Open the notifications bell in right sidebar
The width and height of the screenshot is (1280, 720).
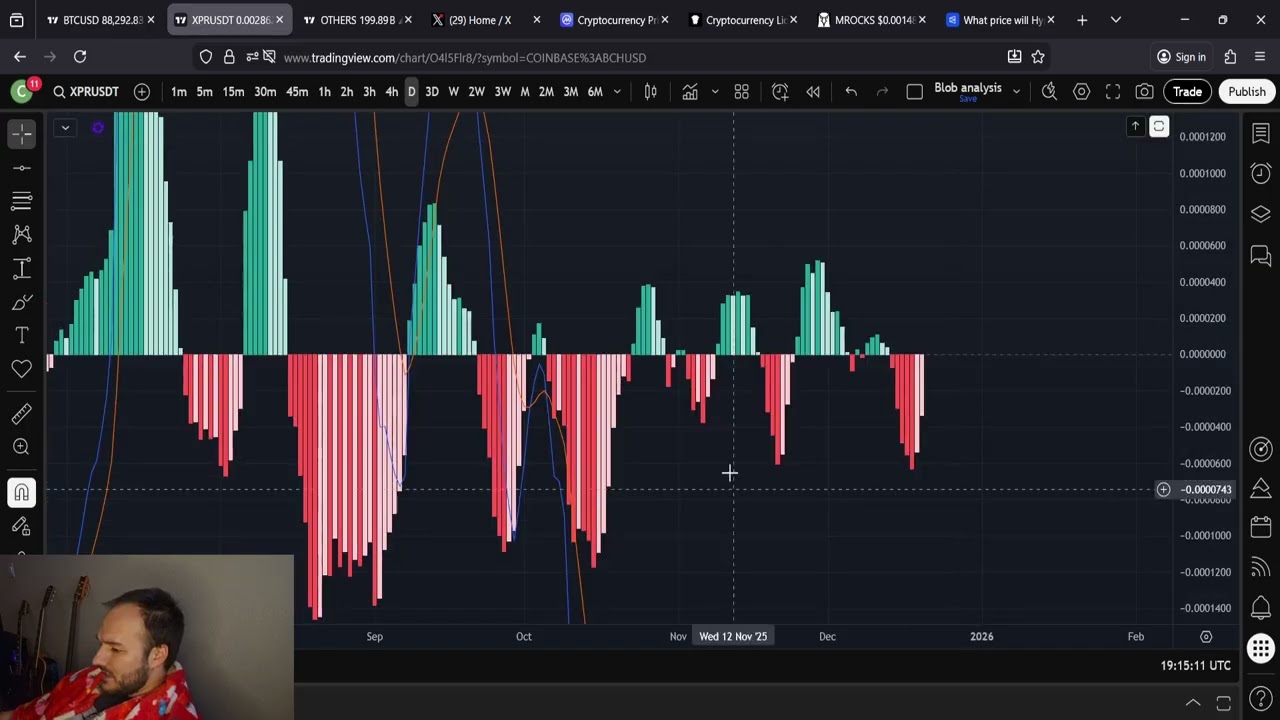point(1260,608)
